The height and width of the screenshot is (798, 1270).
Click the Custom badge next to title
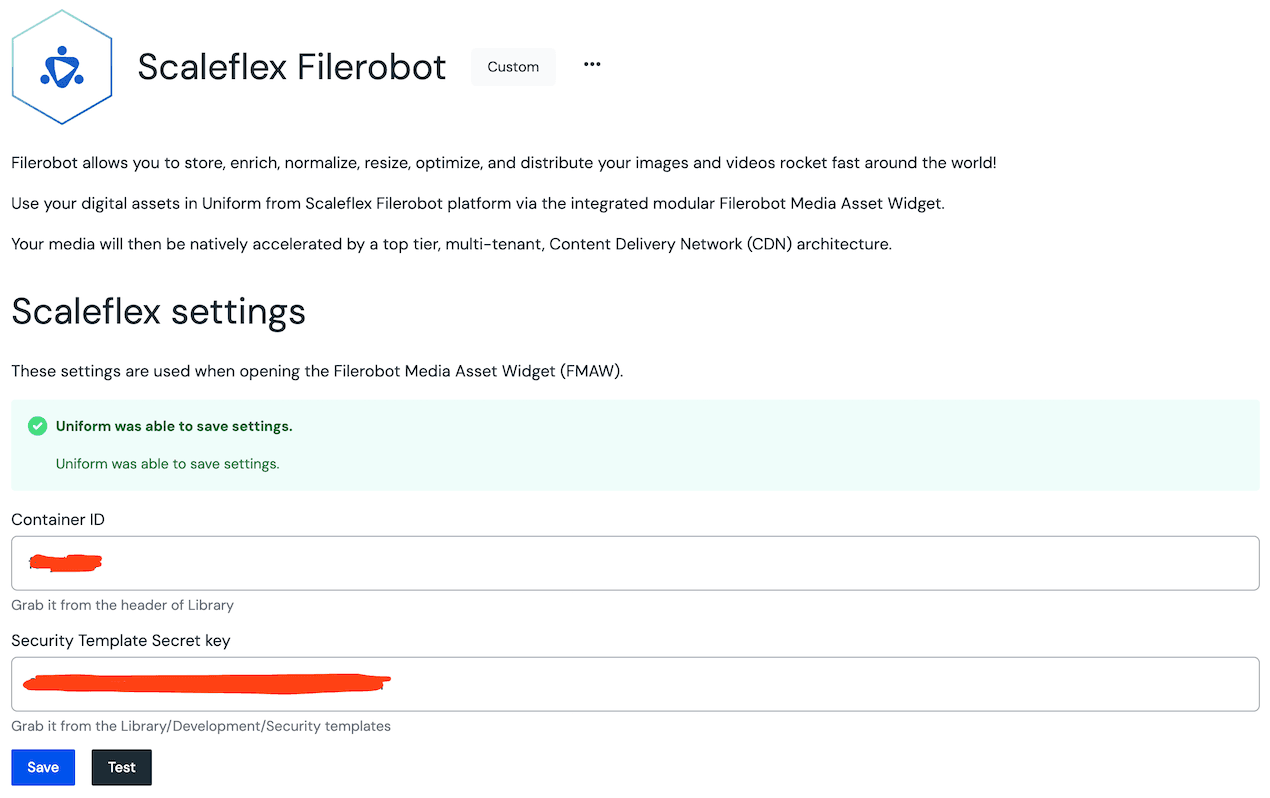click(x=513, y=67)
